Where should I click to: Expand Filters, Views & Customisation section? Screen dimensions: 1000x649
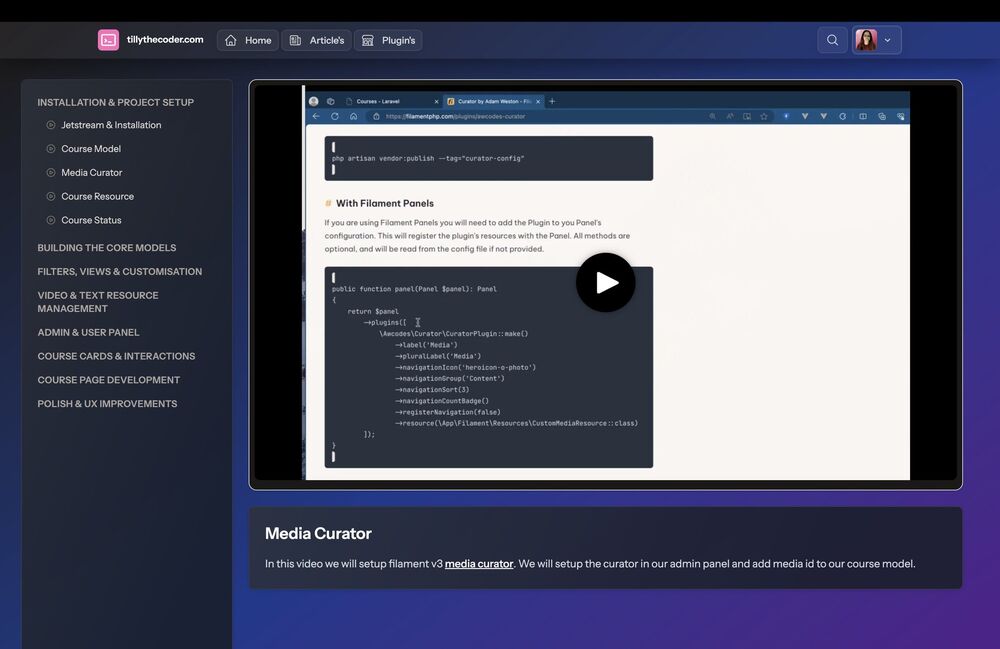click(x=120, y=272)
